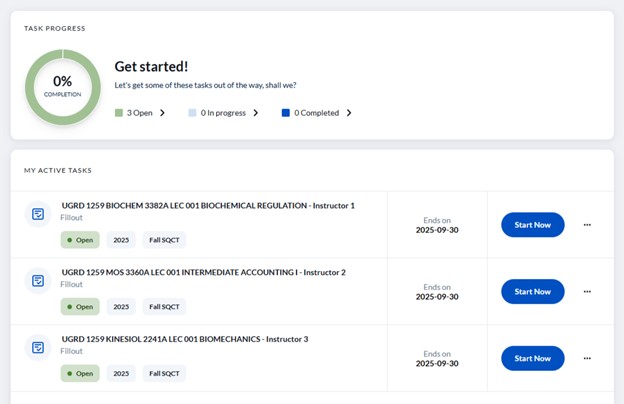This screenshot has height=404, width=624.
Task: Open MOS 3360A Intermediate Accounting task title
Action: click(x=203, y=272)
